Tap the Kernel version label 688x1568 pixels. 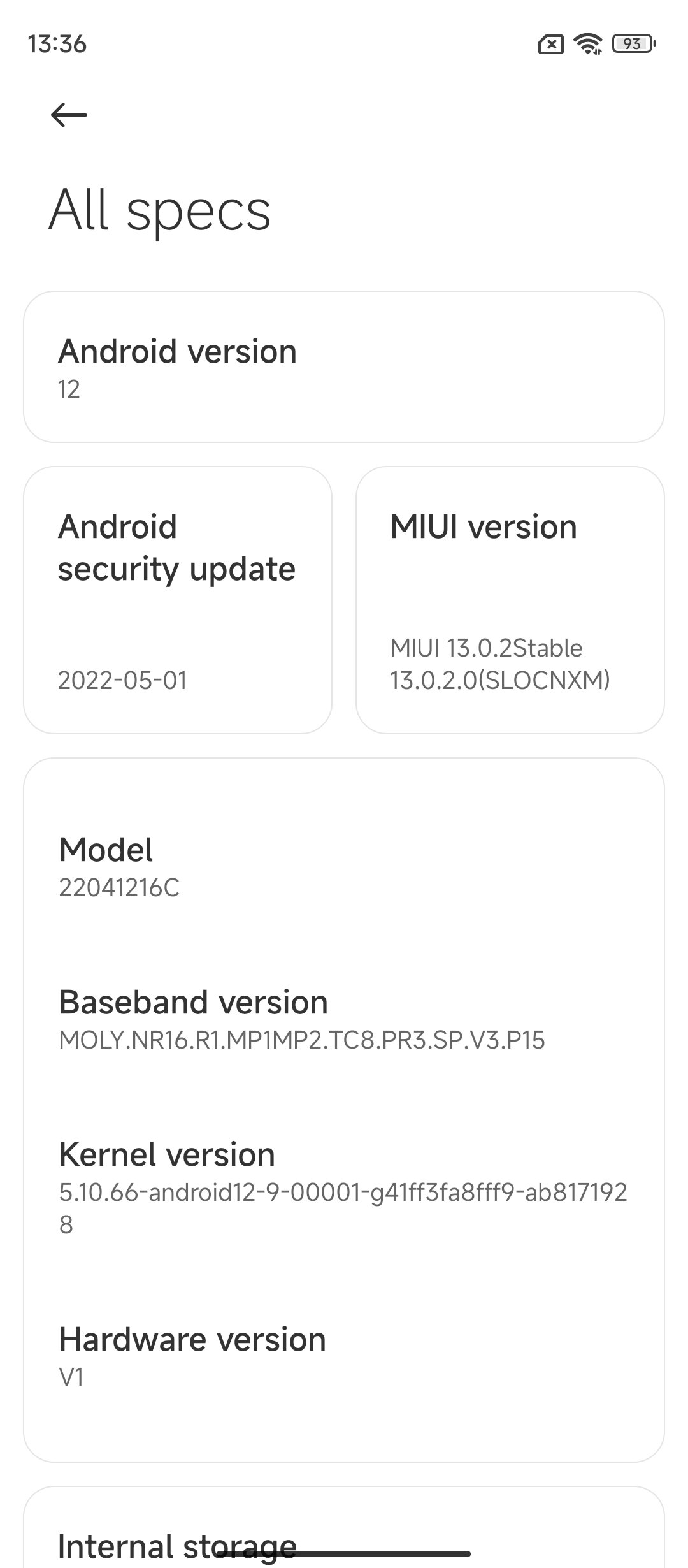pyautogui.click(x=167, y=1154)
